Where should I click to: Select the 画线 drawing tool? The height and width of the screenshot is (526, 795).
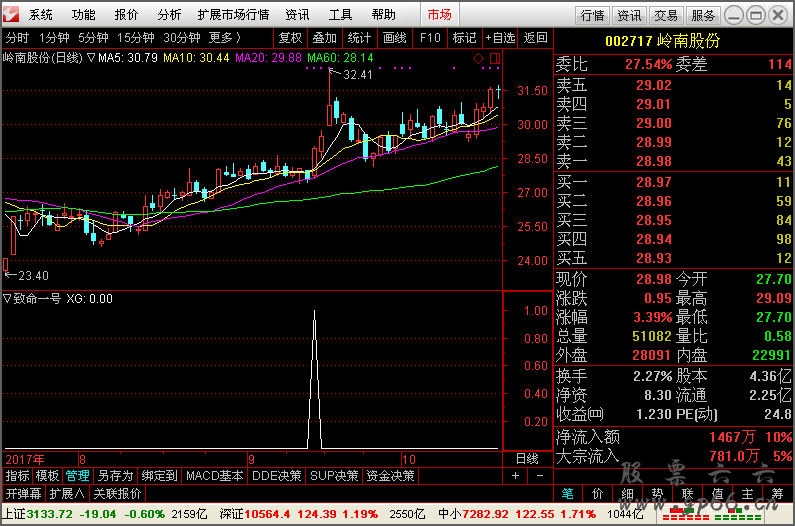(395, 38)
